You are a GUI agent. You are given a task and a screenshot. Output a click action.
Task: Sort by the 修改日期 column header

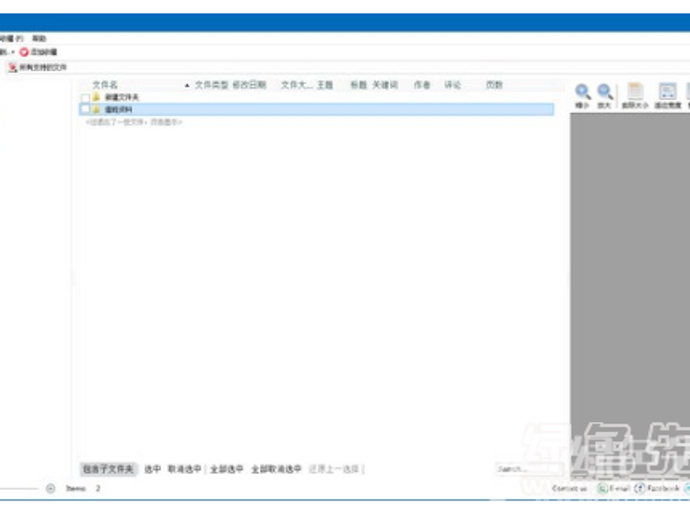click(249, 85)
